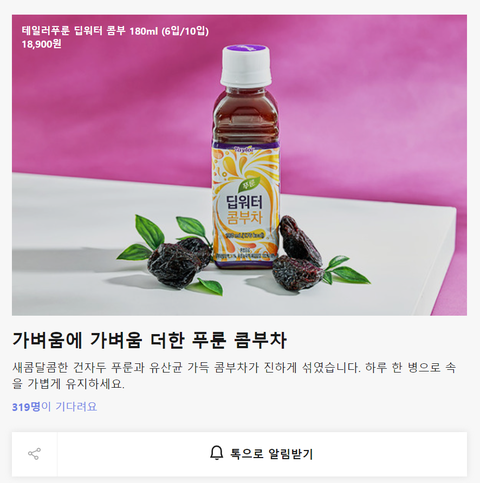Image resolution: width=480 pixels, height=483 pixels.
Task: Click the share icon at bottom left
Action: click(34, 454)
